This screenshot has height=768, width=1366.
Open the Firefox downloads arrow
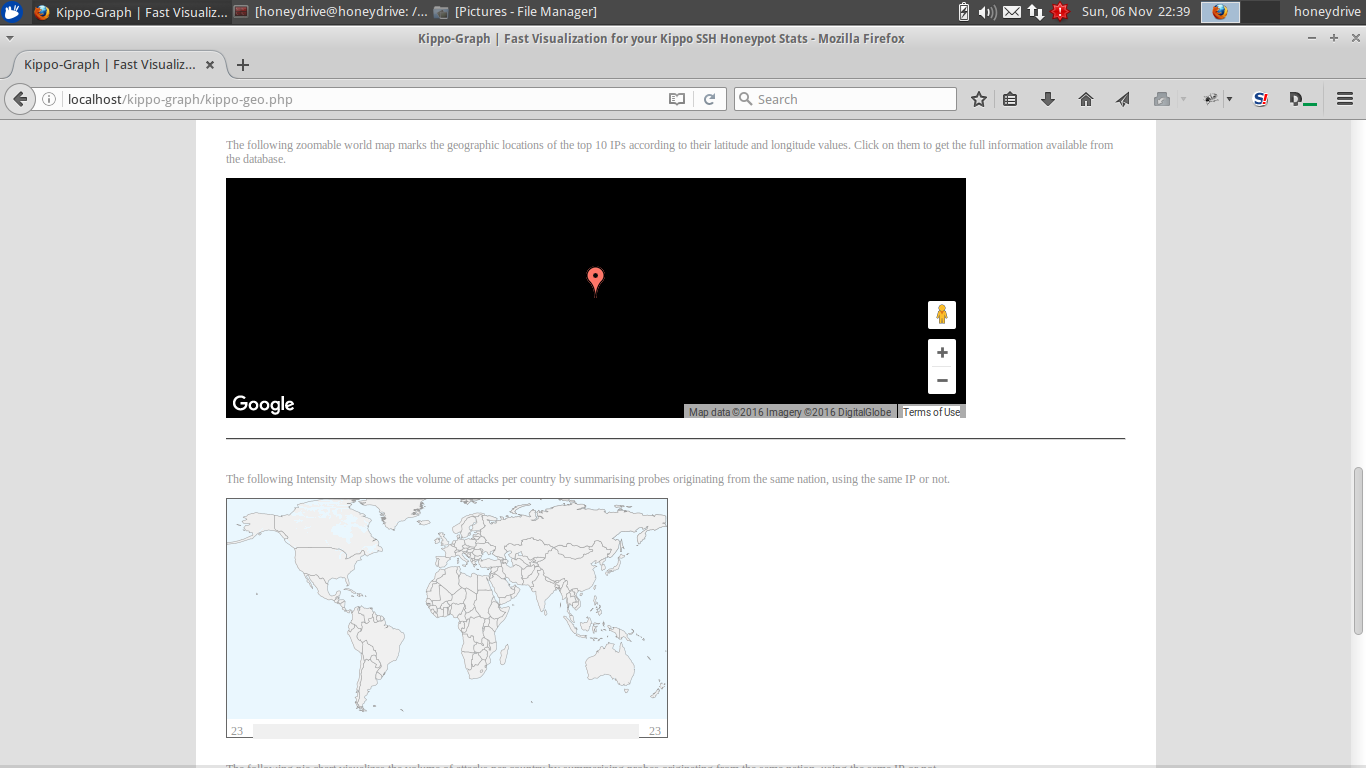[1048, 99]
